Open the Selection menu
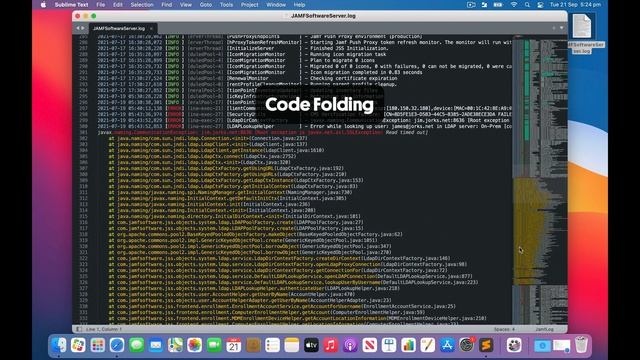Viewport: 640px width, 360px height. [x=142, y=5]
